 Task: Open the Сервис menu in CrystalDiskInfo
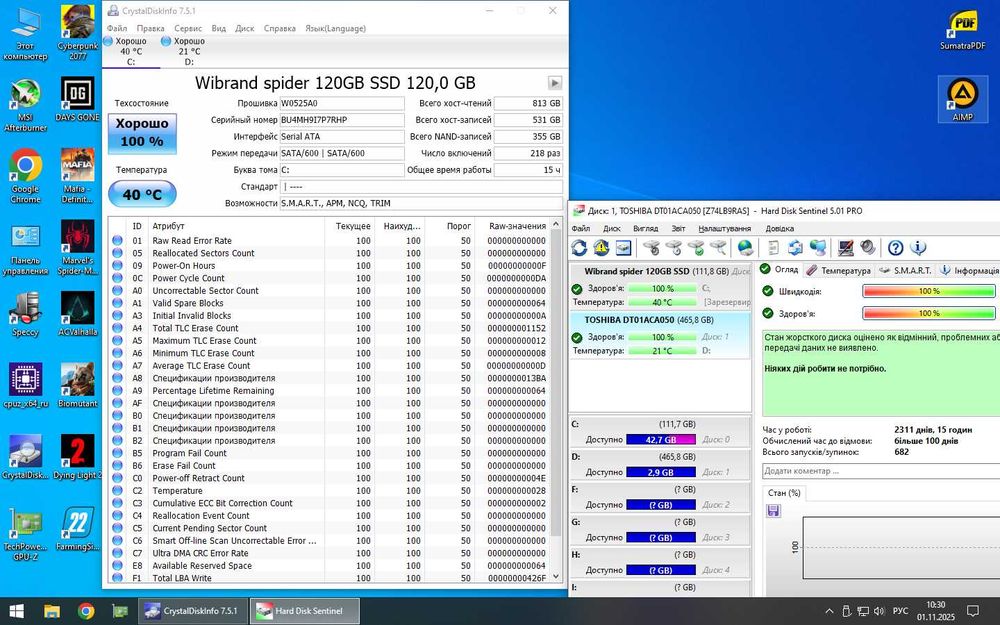point(188,29)
